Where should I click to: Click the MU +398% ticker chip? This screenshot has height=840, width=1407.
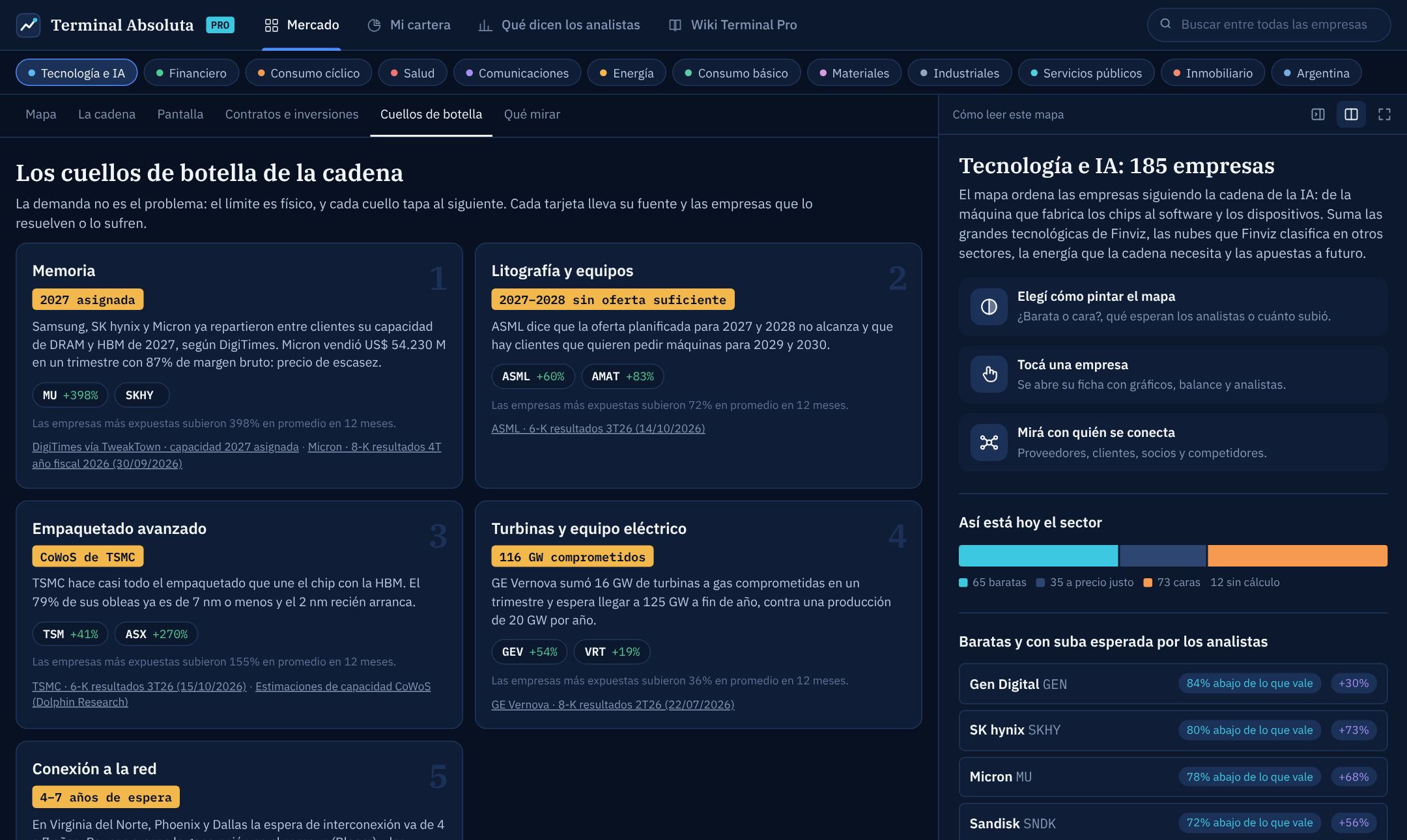pos(70,395)
